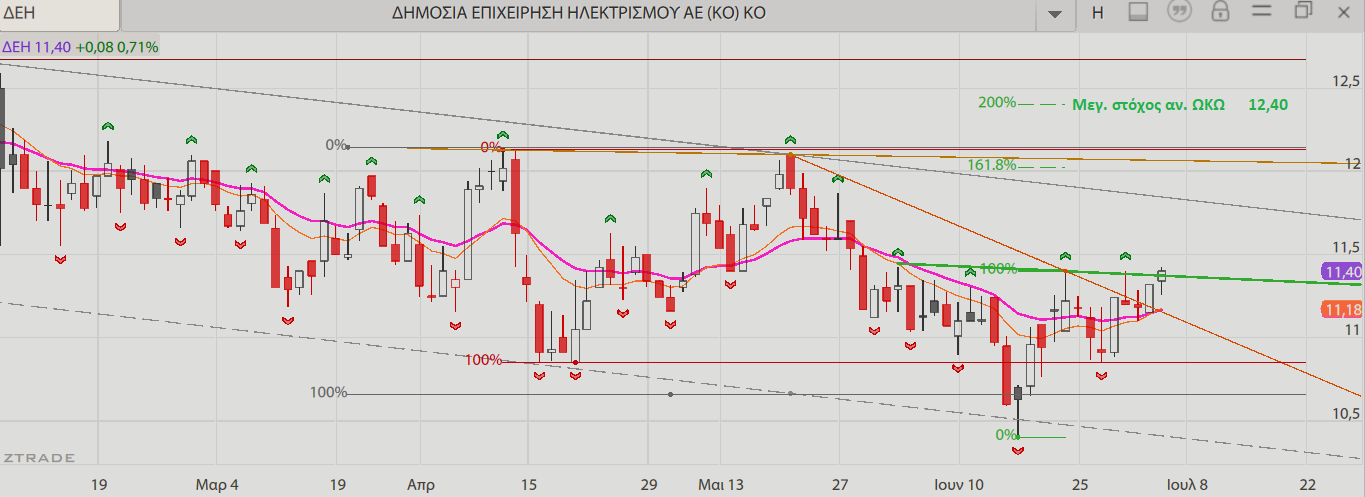Screen dimensions: 1365x497
Task: Open the symbol selector dropdown arrow
Action: click(x=1054, y=14)
